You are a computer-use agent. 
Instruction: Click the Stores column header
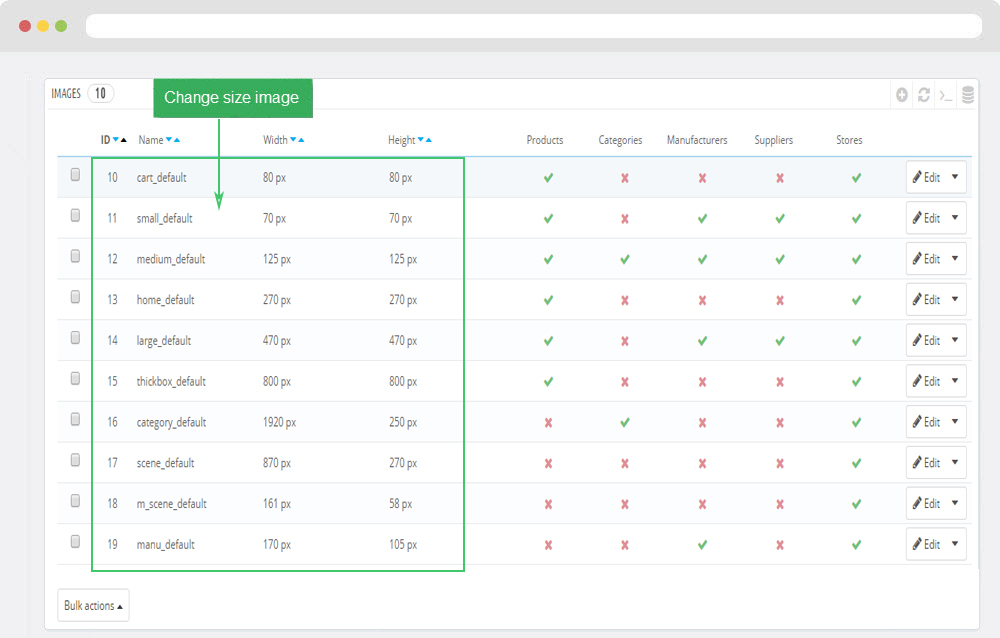tap(849, 140)
